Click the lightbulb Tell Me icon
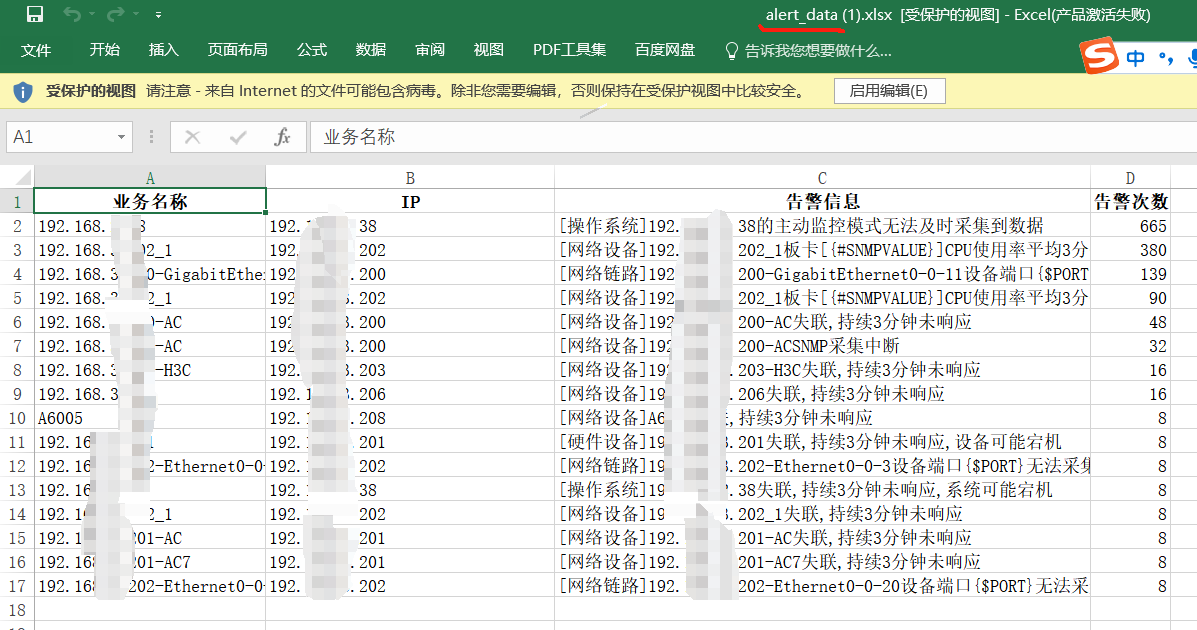Screen dimensions: 1197x630 [x=731, y=51]
